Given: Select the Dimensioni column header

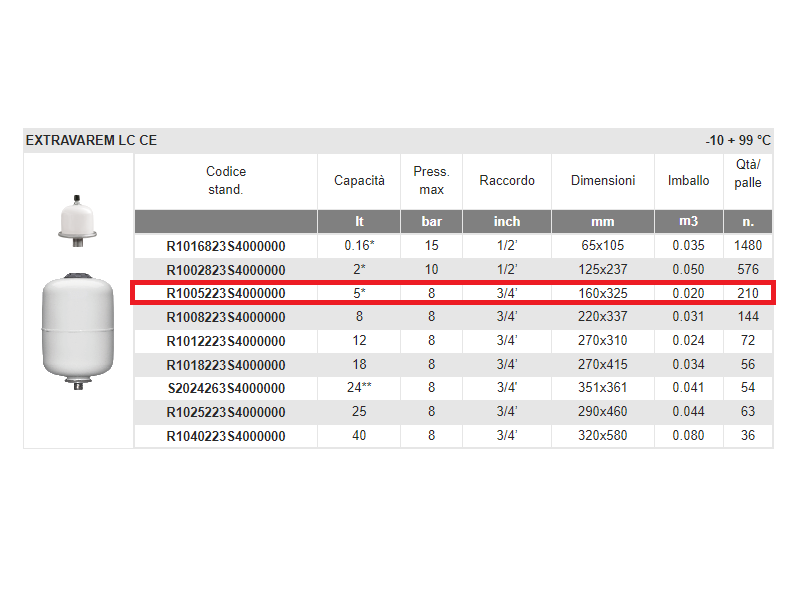Looking at the screenshot, I should 603,181.
